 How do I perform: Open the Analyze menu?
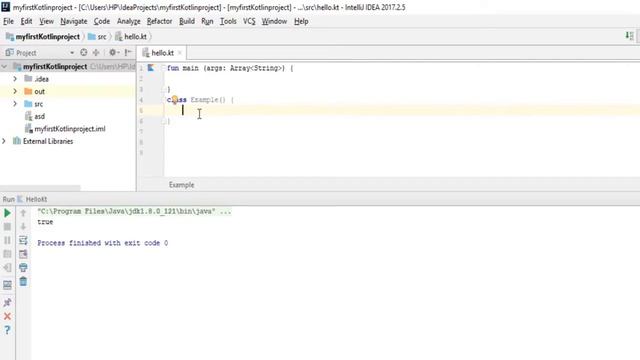(x=129, y=21)
